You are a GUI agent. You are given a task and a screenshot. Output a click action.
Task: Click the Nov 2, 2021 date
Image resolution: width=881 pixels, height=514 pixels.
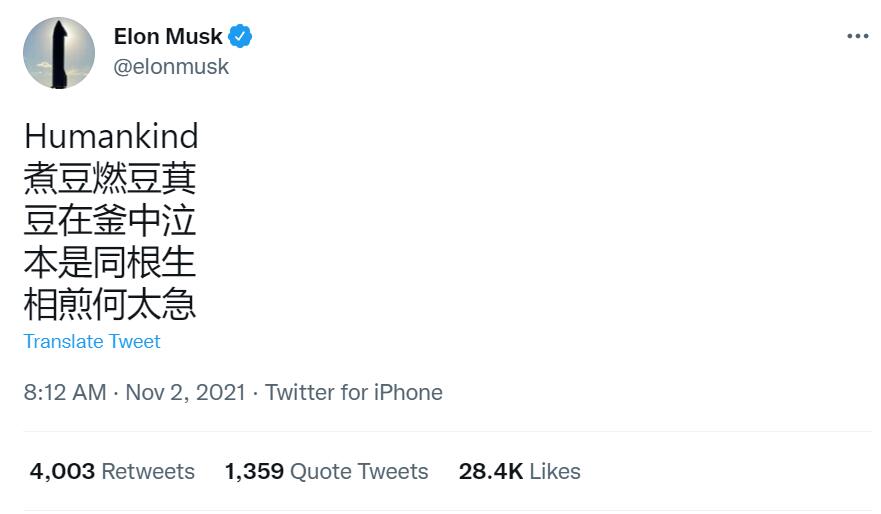point(185,392)
